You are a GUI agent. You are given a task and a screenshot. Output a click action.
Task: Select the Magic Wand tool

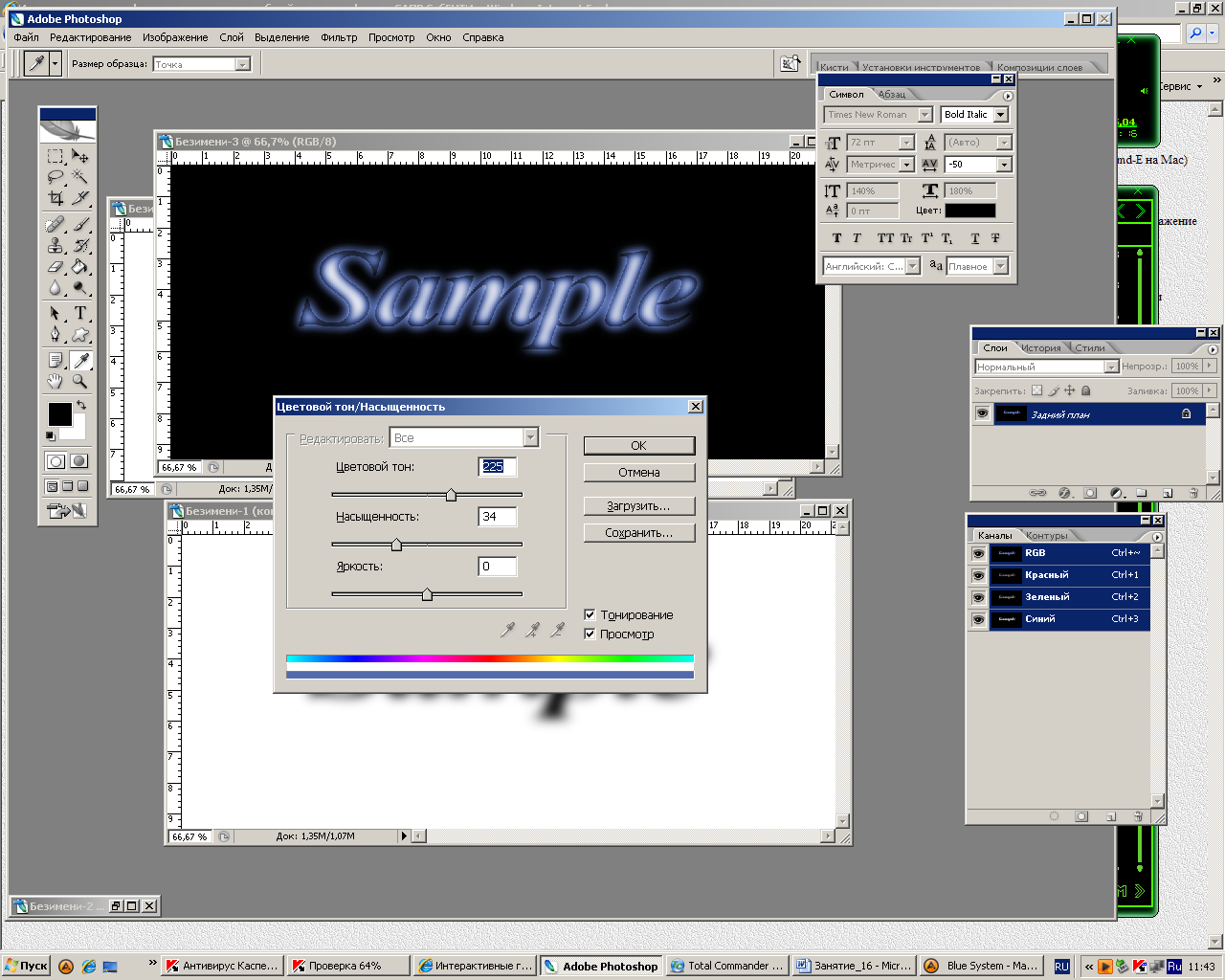coord(80,177)
